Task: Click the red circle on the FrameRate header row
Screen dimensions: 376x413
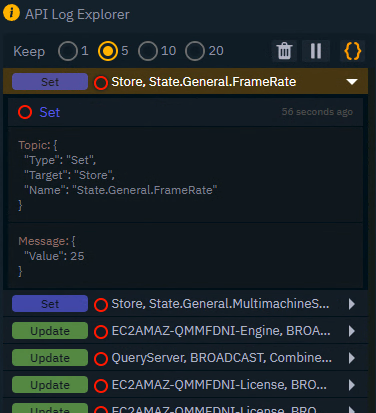Action: tap(101, 83)
